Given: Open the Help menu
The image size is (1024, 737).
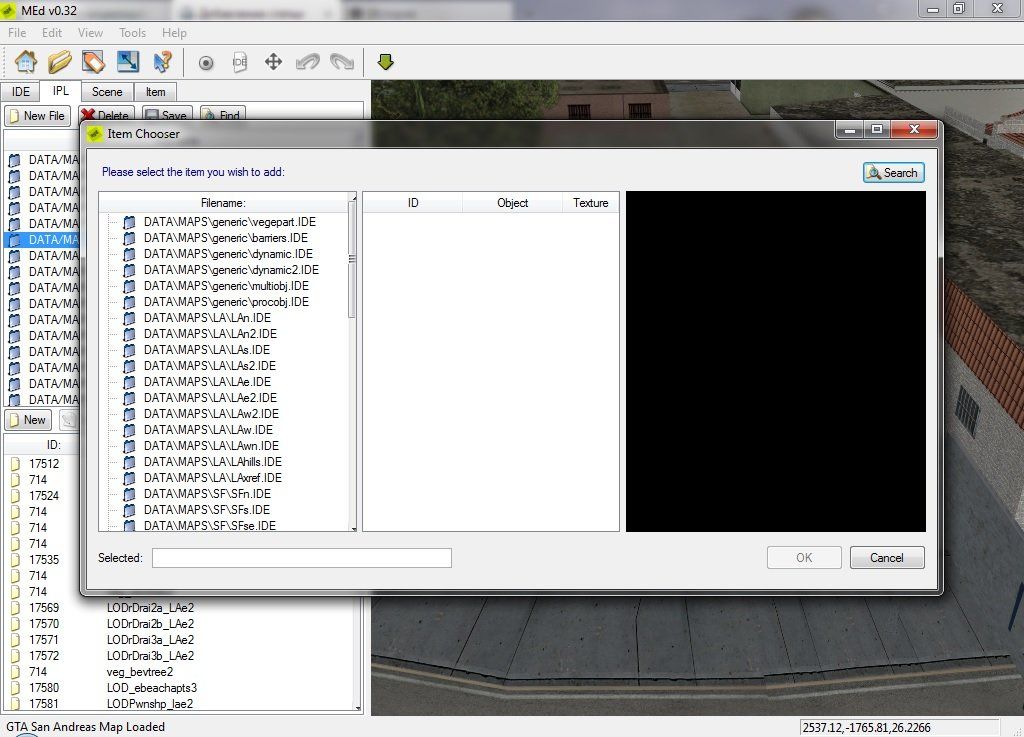Looking at the screenshot, I should (x=174, y=33).
